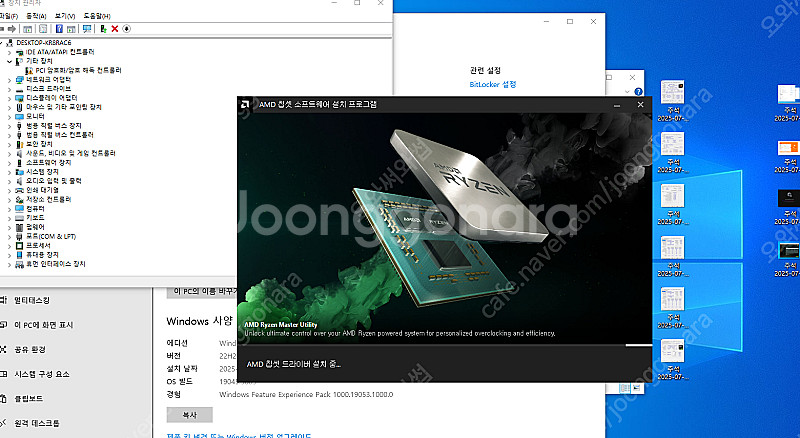Click the Windows Feature Experience Pack value
The height and width of the screenshot is (438, 800).
306,395
